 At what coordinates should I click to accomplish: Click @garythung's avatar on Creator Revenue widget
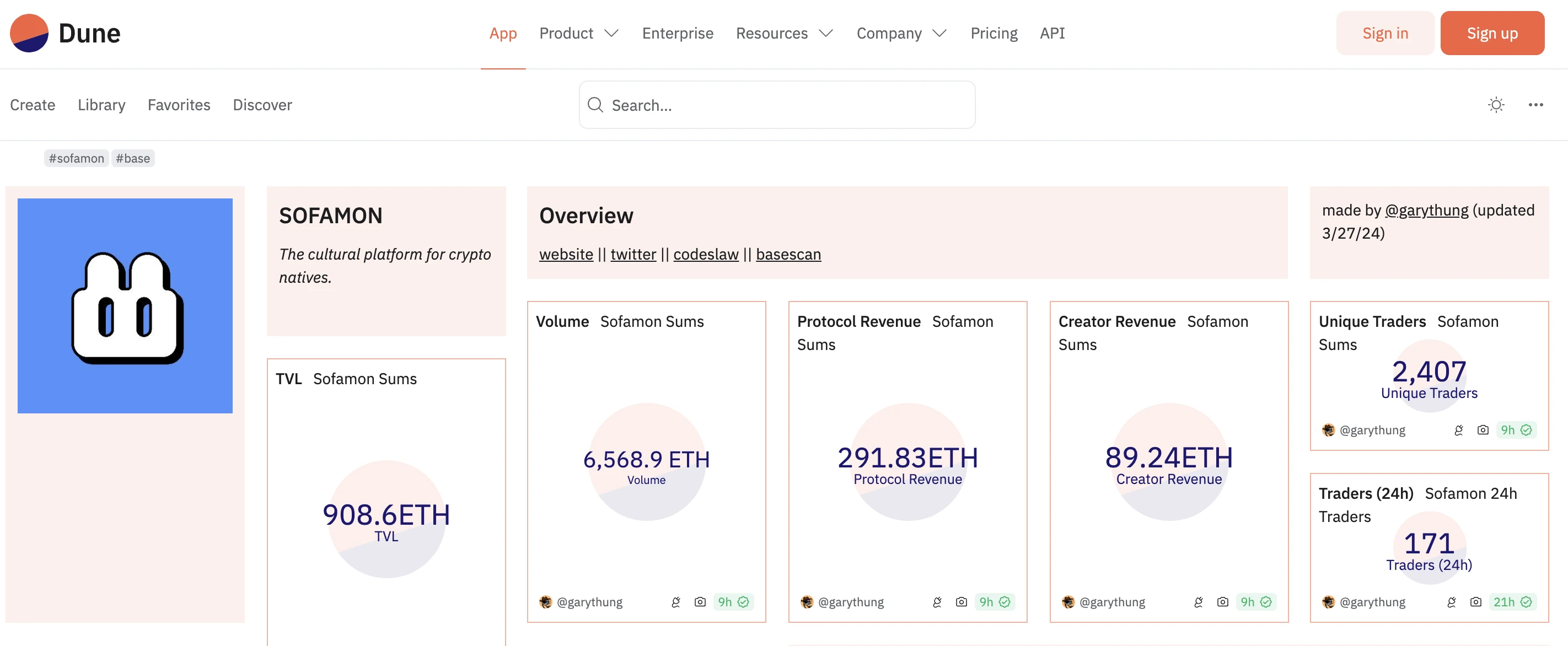click(1068, 601)
